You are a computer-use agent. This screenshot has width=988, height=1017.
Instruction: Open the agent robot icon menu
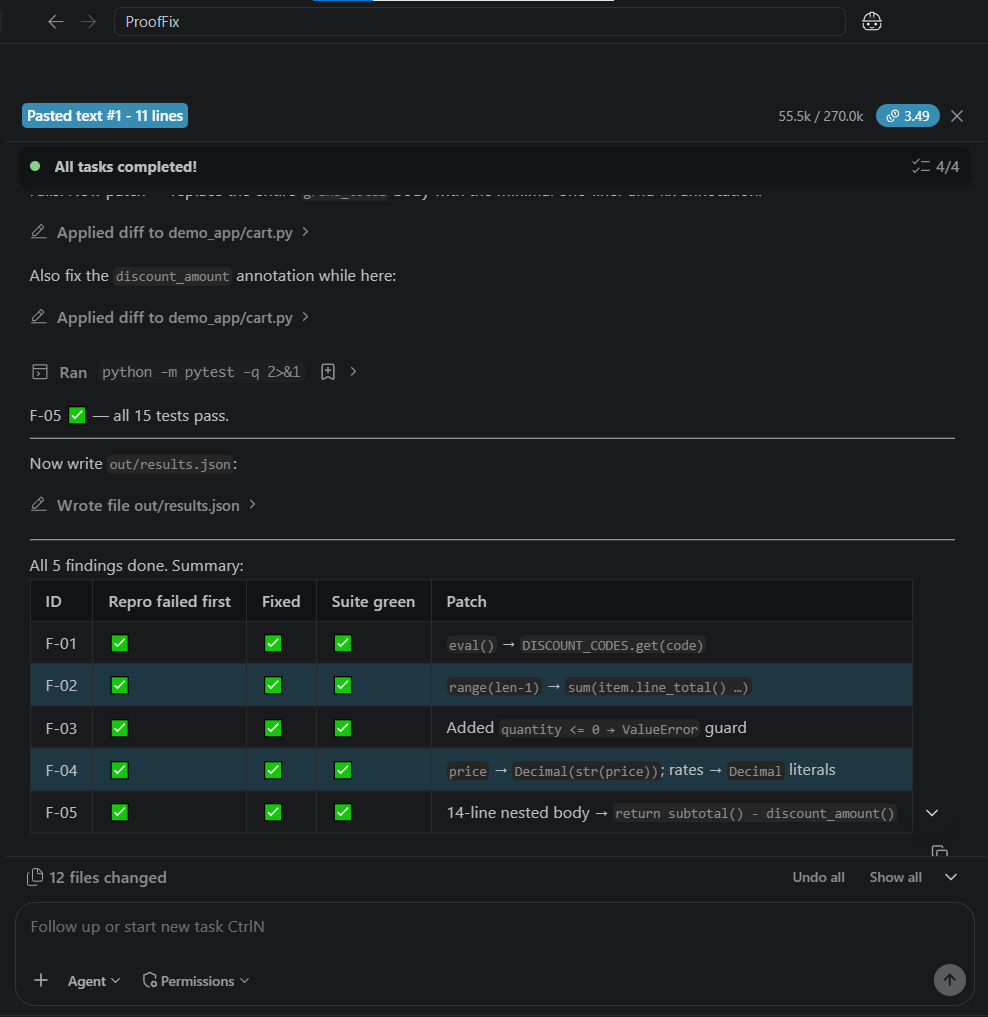pyautogui.click(x=871, y=22)
